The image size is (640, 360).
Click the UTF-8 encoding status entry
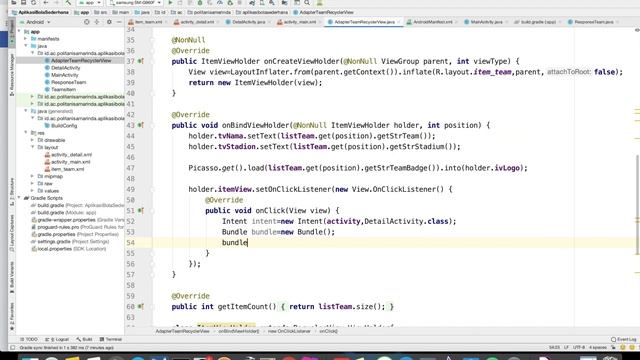[579, 348]
